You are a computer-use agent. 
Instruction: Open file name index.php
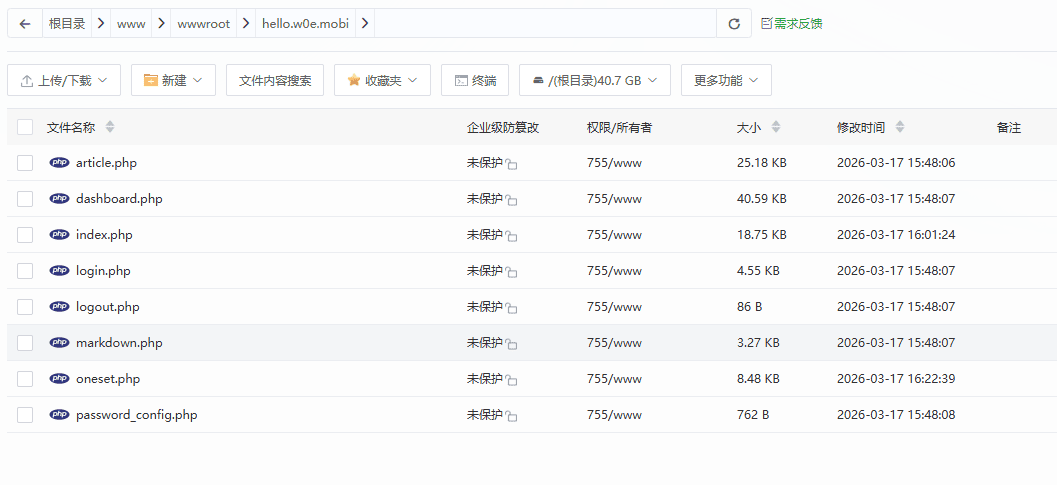(x=104, y=235)
